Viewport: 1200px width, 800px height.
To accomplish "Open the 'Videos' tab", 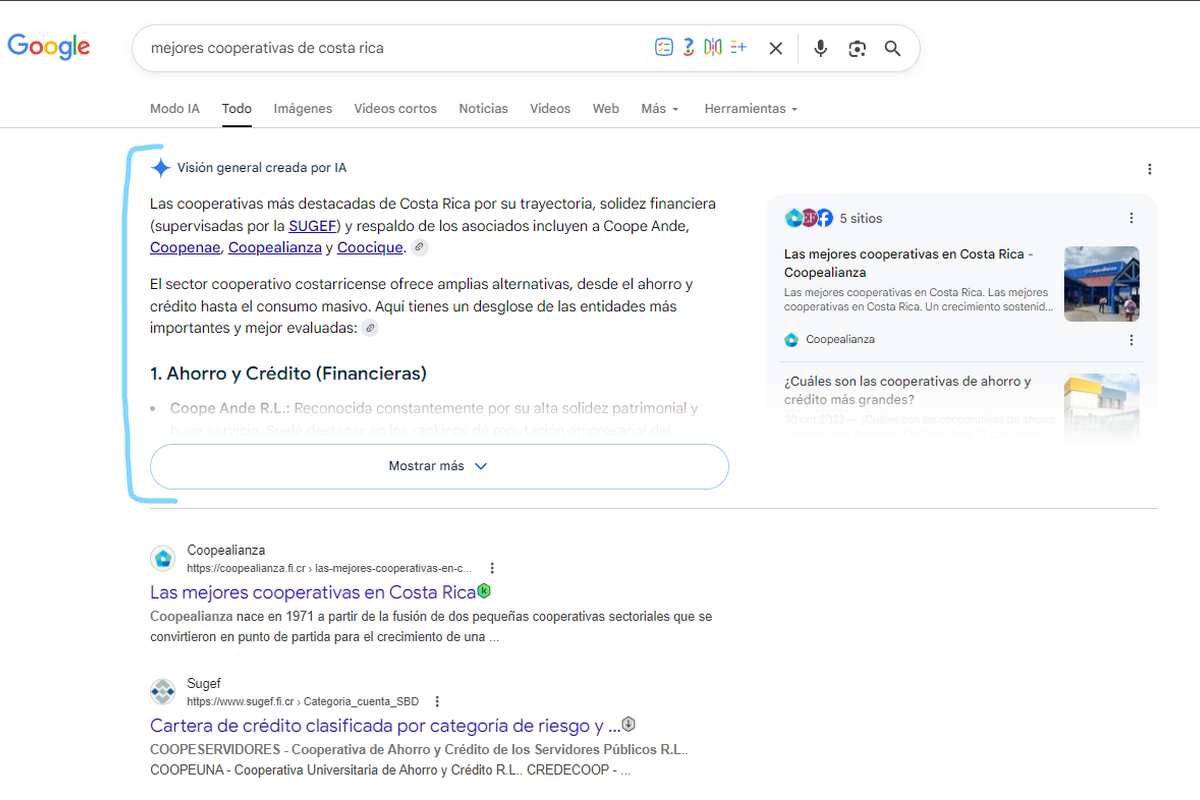I will pos(550,108).
